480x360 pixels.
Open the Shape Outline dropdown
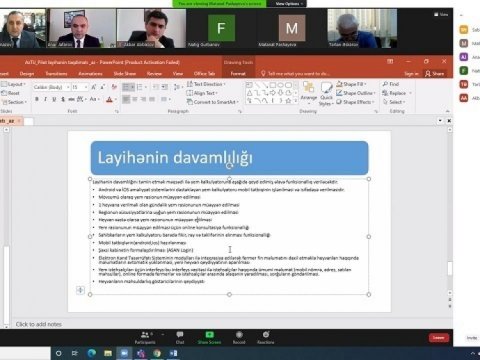(x=356, y=93)
